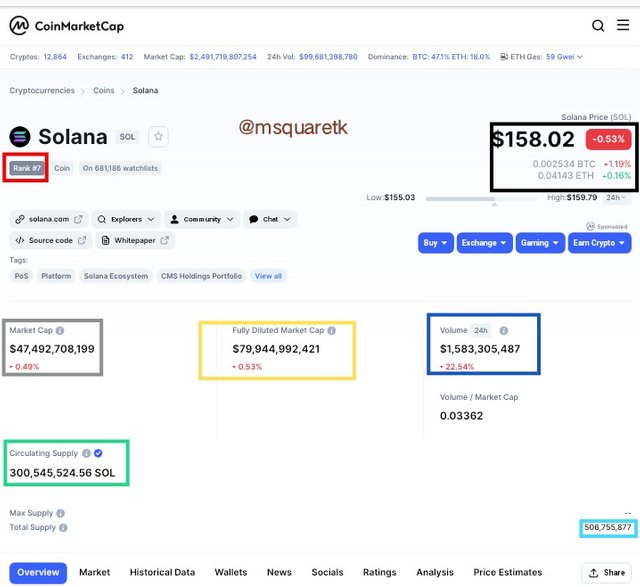Go to Coins breadcrumb
This screenshot has width=640, height=587.
coord(104,91)
